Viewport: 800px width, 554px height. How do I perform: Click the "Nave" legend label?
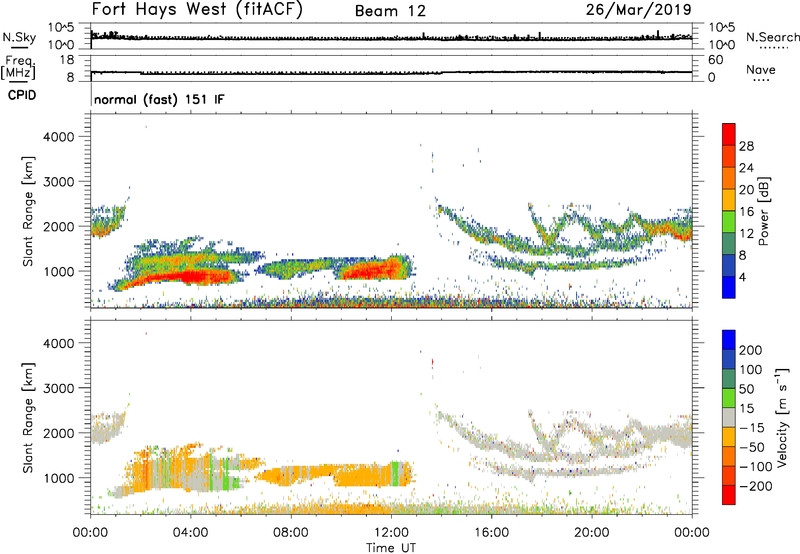(761, 70)
